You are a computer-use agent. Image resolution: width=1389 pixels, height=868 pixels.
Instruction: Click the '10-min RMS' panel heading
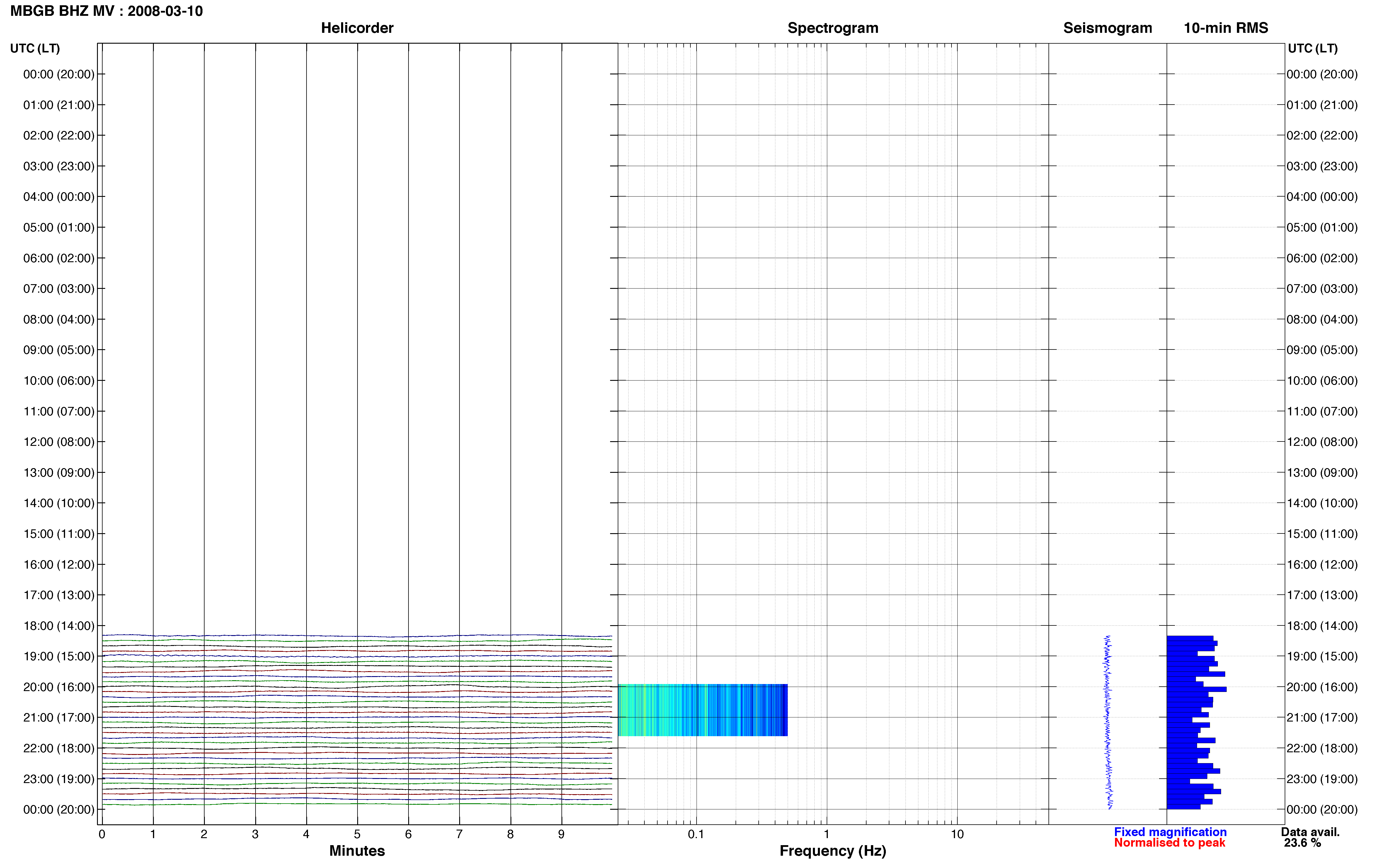1225,28
